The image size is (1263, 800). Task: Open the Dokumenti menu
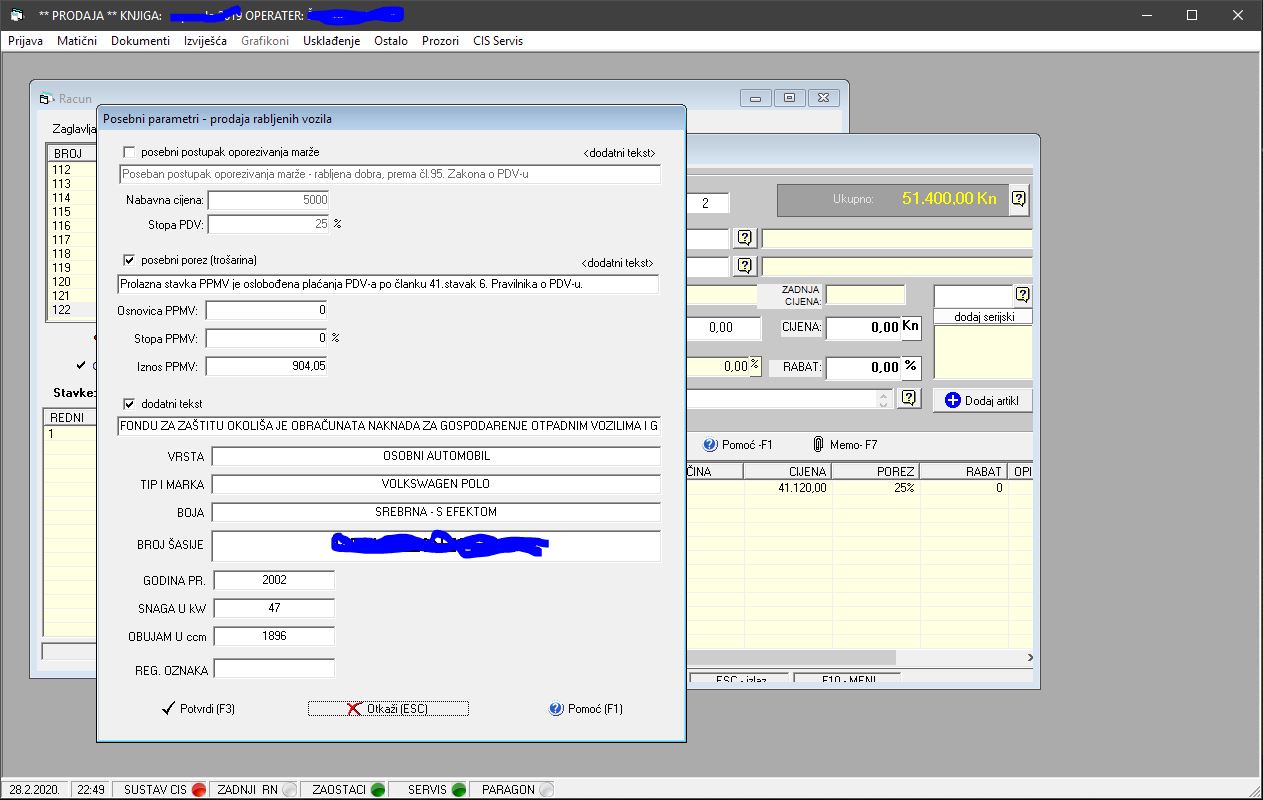coord(140,41)
